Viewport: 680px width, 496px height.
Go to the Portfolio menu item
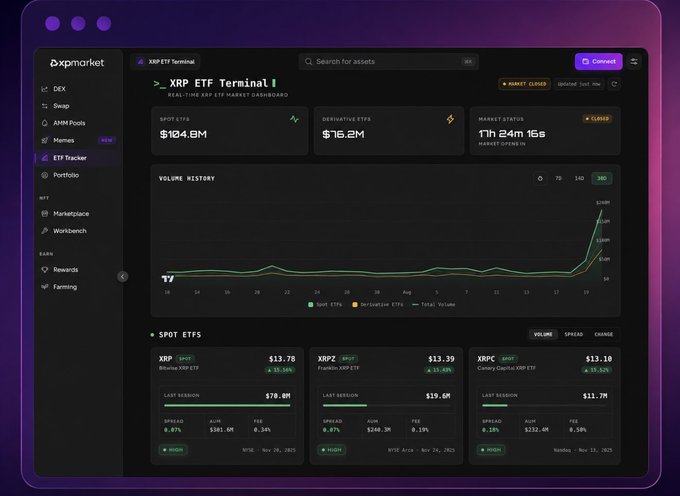[x=66, y=175]
